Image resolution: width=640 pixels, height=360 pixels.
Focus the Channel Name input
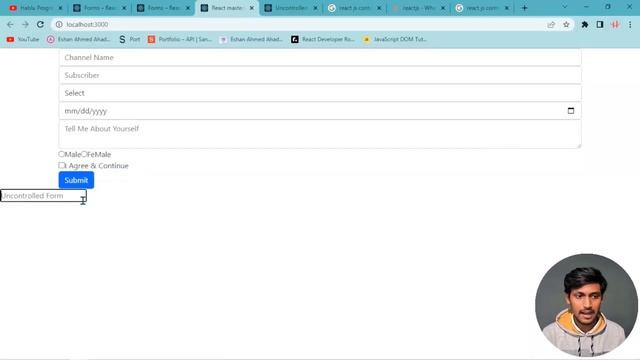click(320, 58)
